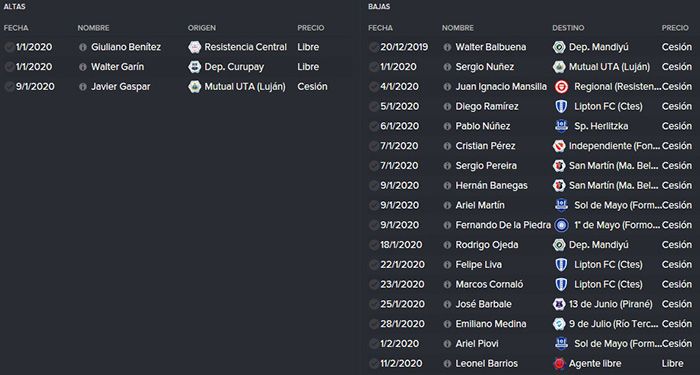
Task: Click the Resistencia Central club badge
Action: pos(195,47)
